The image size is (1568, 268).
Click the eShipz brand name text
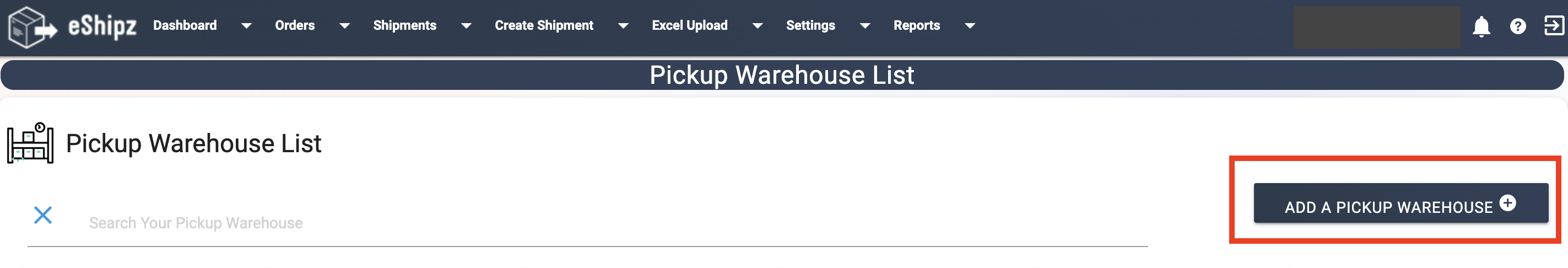coord(102,27)
